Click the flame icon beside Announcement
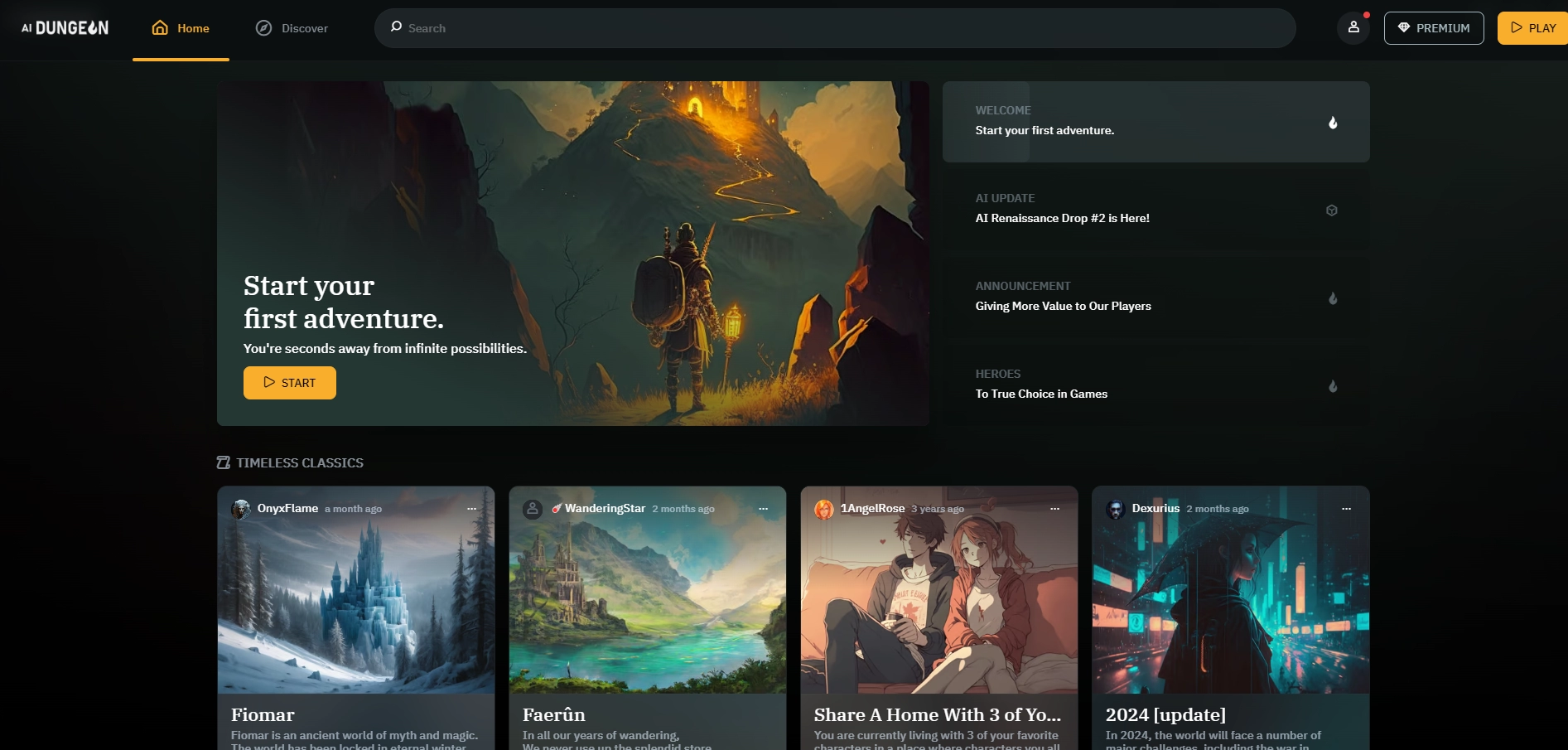The height and width of the screenshot is (750, 1568). pyautogui.click(x=1332, y=298)
